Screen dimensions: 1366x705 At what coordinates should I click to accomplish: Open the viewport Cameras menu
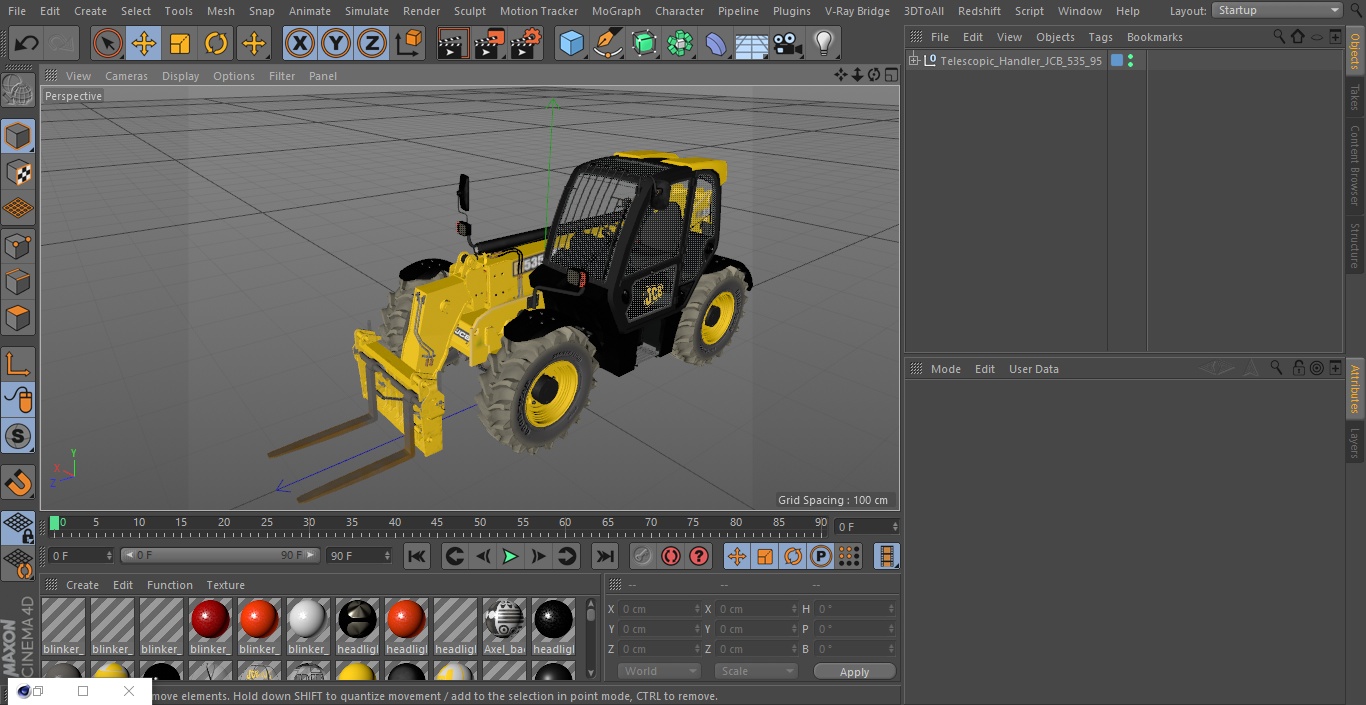click(x=126, y=76)
